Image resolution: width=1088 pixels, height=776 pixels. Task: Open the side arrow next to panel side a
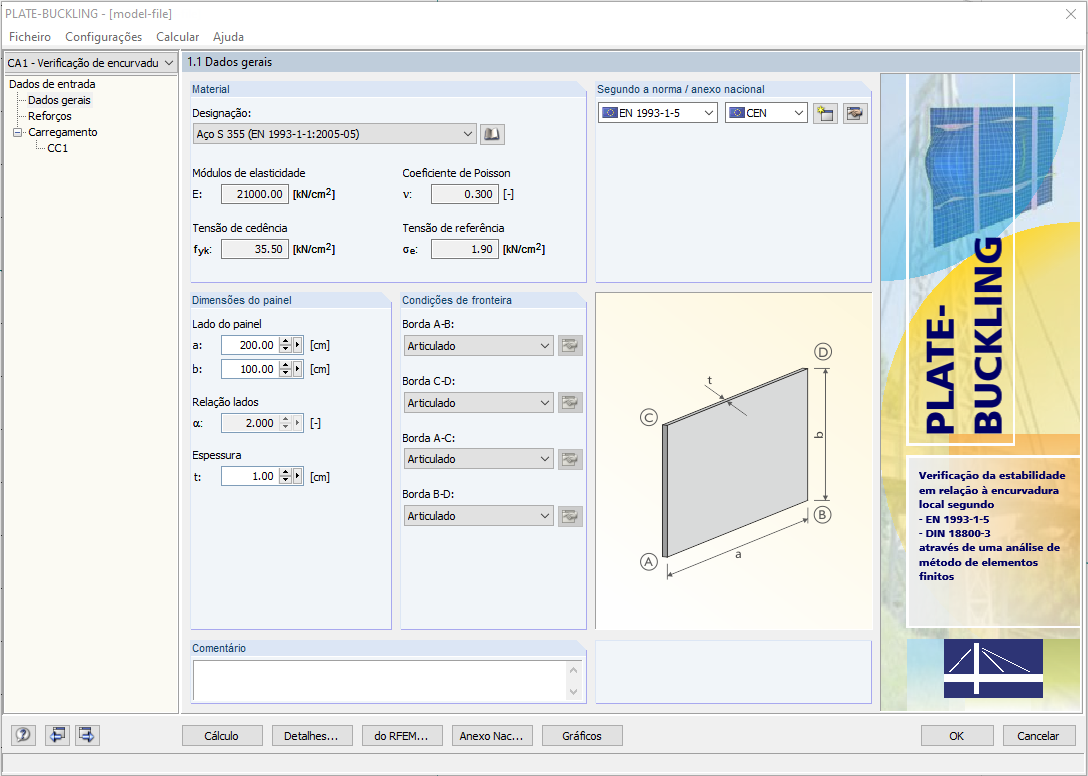coord(298,345)
